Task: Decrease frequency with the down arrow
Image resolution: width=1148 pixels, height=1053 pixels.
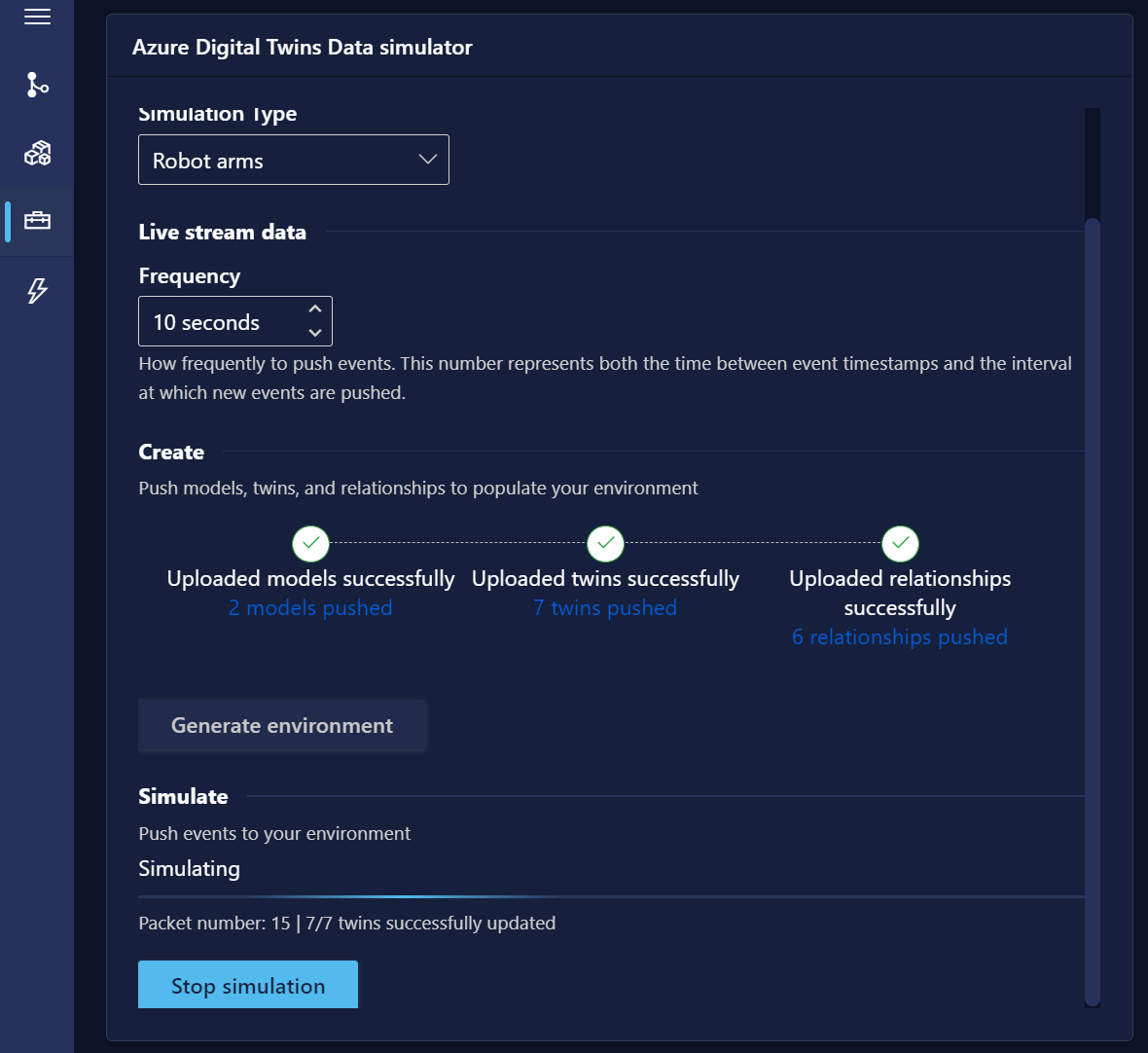Action: [x=315, y=333]
